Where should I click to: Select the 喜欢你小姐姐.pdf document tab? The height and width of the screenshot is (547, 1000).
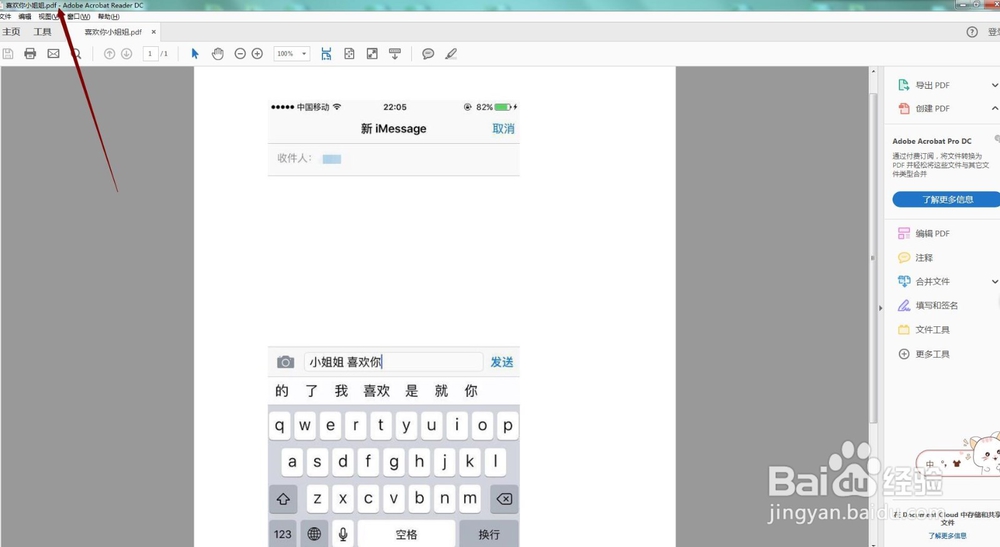(x=114, y=32)
